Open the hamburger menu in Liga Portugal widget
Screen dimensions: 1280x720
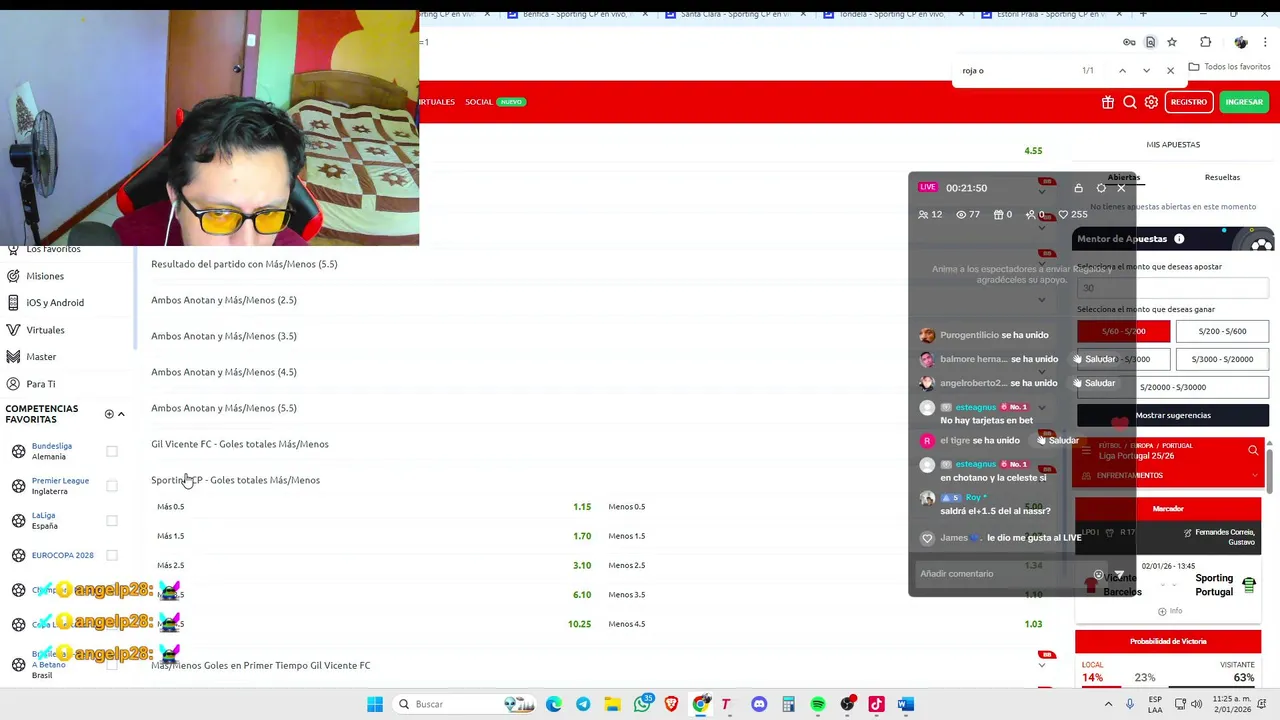pyautogui.click(x=1087, y=451)
